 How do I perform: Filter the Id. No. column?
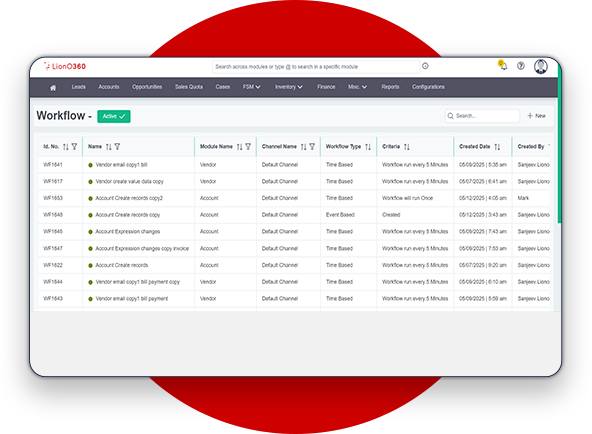click(74, 146)
